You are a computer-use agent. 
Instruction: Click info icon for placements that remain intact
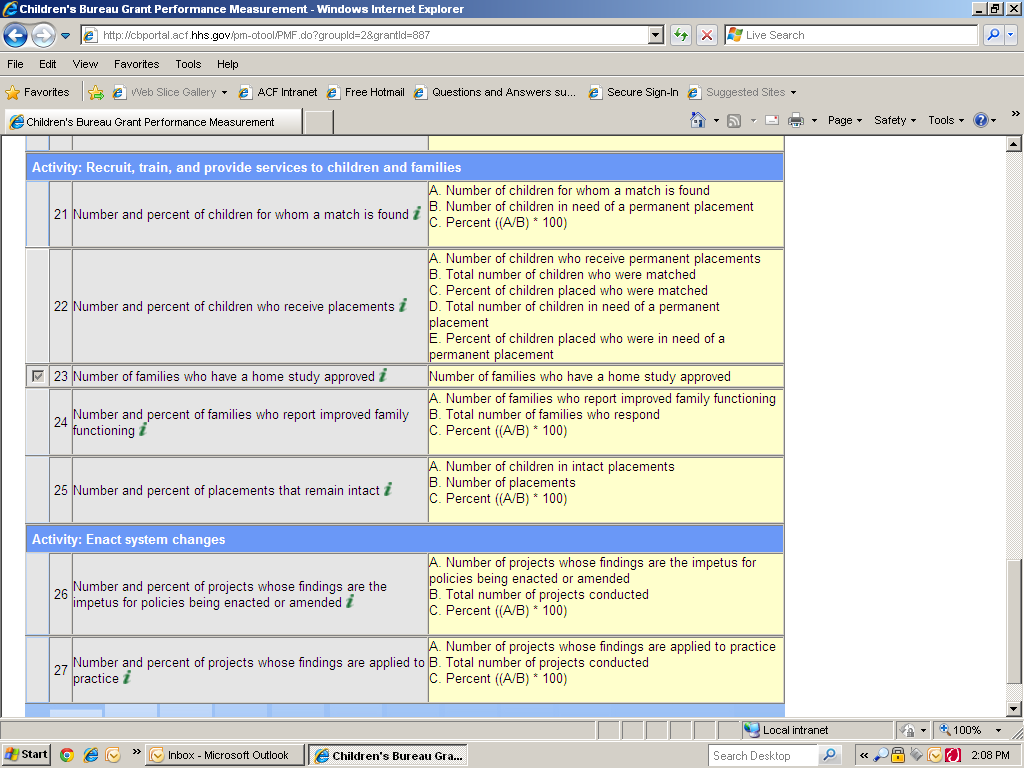pos(388,489)
